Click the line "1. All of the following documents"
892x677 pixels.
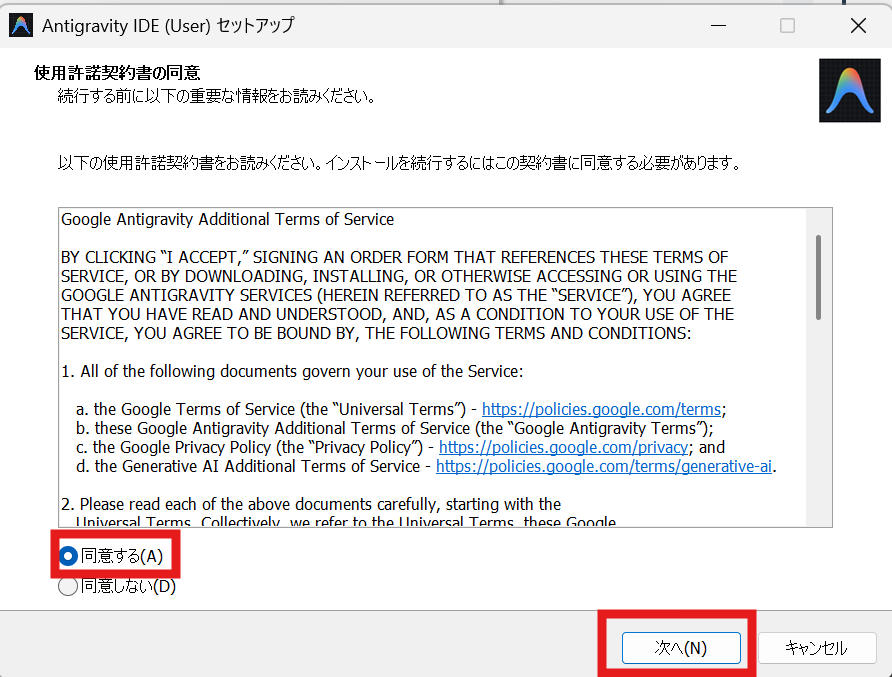click(x=292, y=371)
